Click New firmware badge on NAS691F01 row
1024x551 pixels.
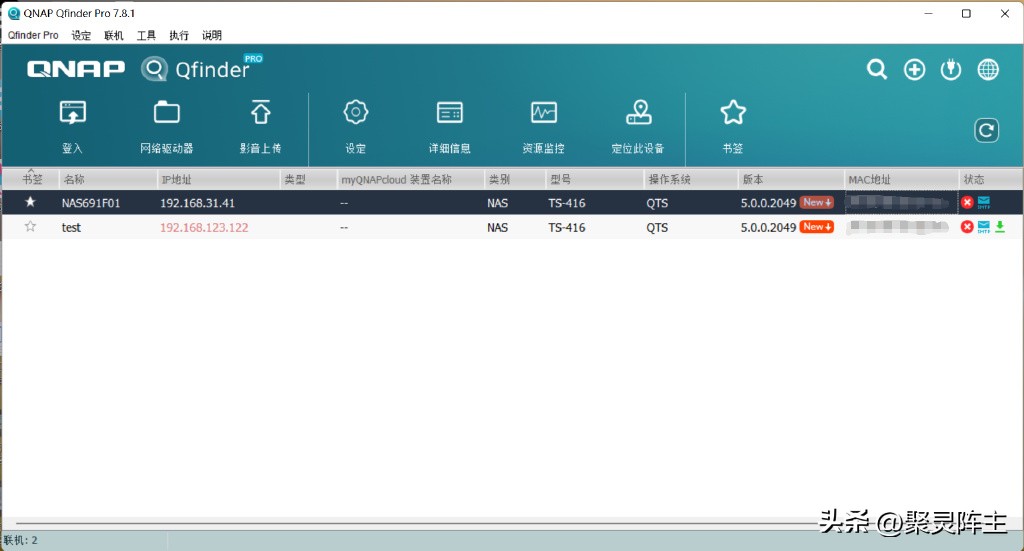click(817, 202)
